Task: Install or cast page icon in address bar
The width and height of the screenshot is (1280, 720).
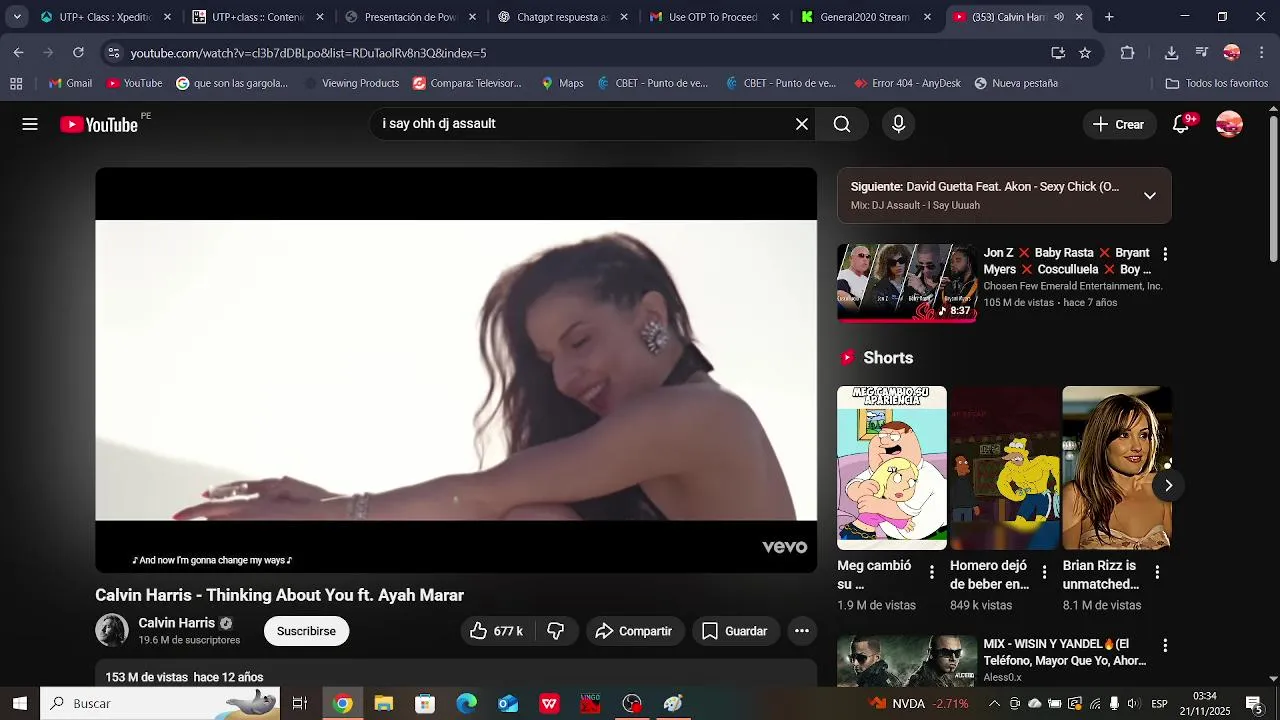Action: pos(1058,53)
